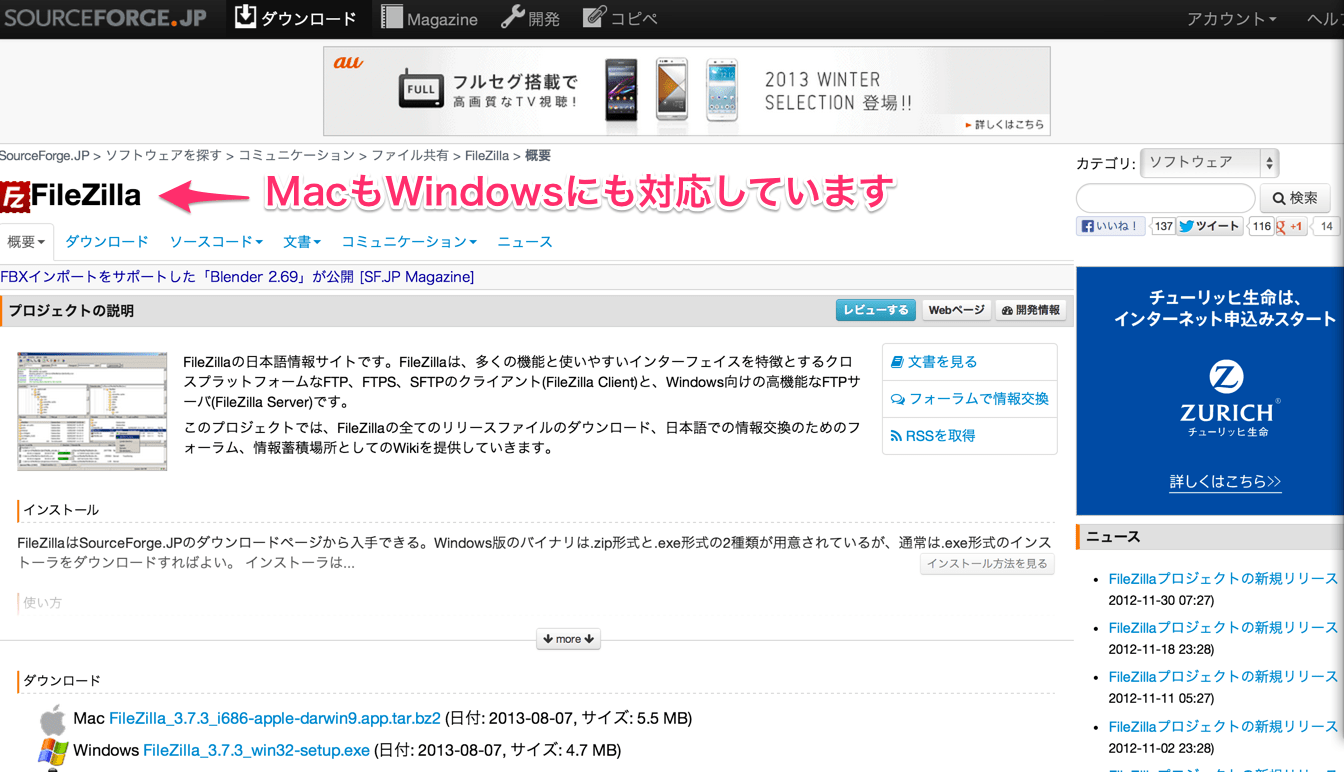
Task: Click SourceForge.JP in breadcrumb
Action: point(44,156)
